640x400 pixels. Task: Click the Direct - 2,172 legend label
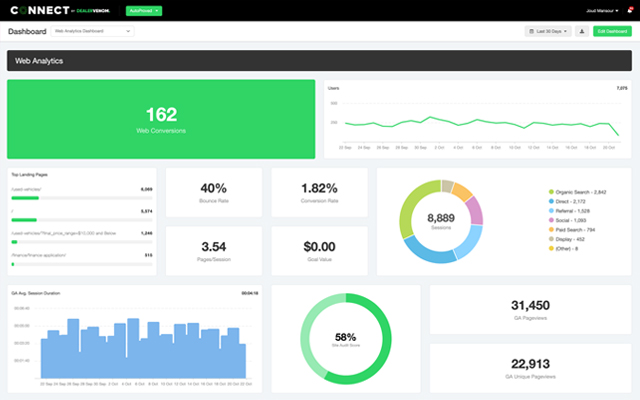point(571,201)
